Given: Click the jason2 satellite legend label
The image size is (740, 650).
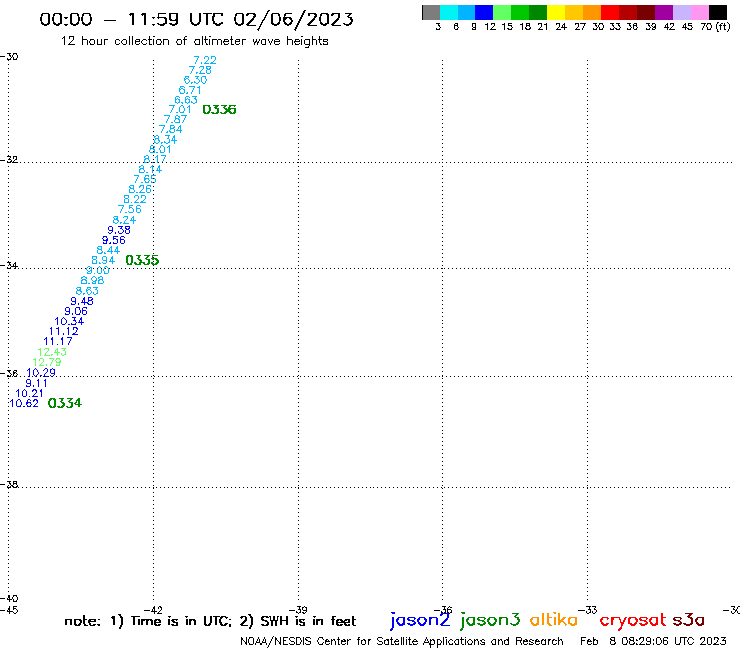Looking at the screenshot, I should coord(420,620).
